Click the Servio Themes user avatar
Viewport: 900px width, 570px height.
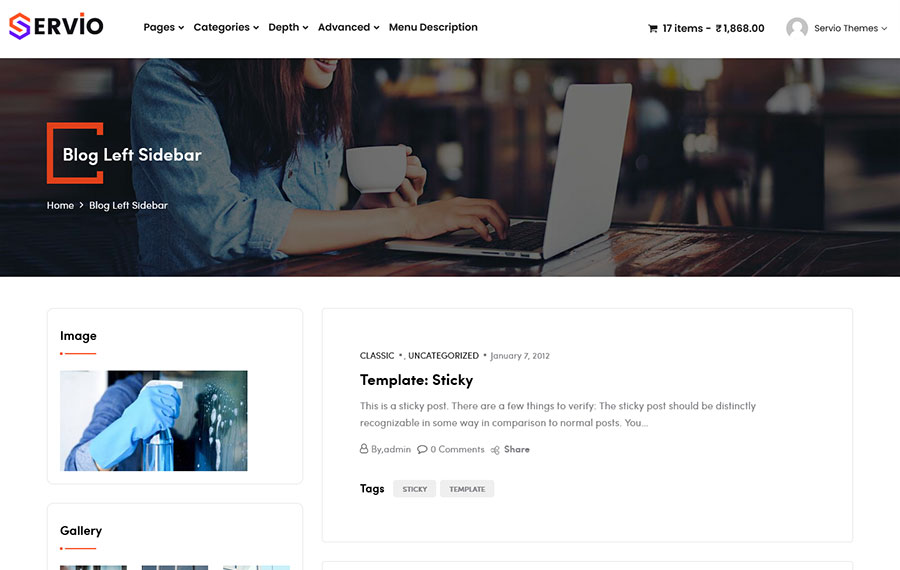click(797, 28)
